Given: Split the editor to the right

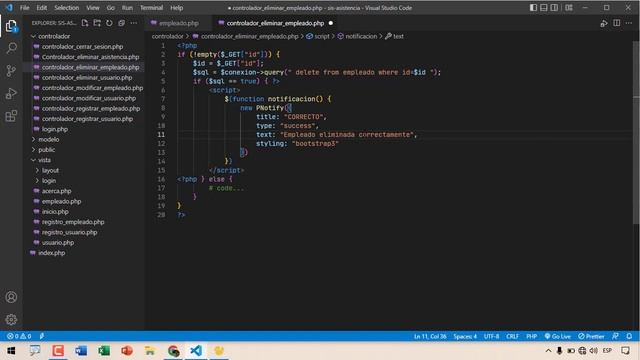Looking at the screenshot, I should pyautogui.click(x=617, y=23).
